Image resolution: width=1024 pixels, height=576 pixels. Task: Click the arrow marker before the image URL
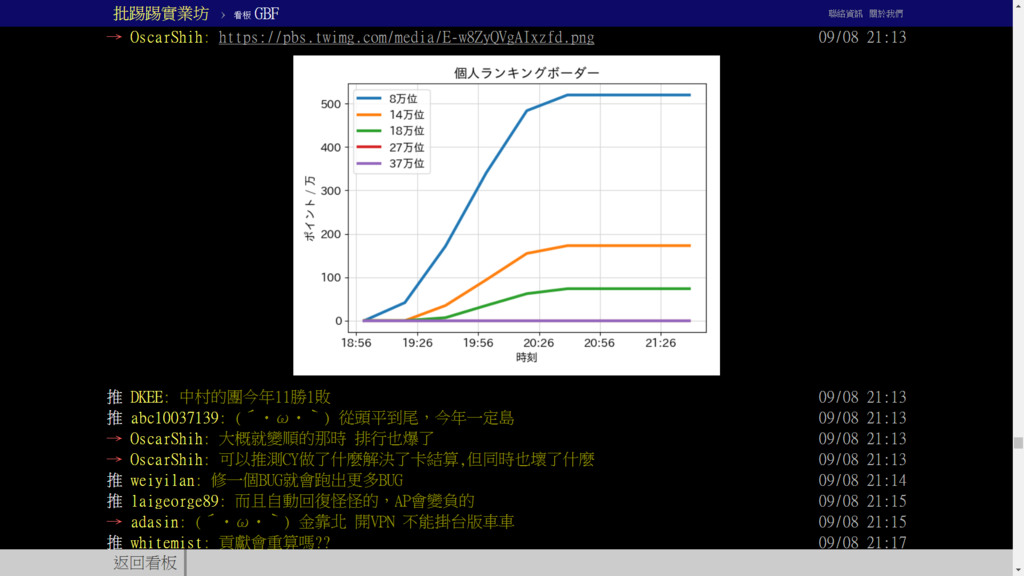click(x=114, y=37)
